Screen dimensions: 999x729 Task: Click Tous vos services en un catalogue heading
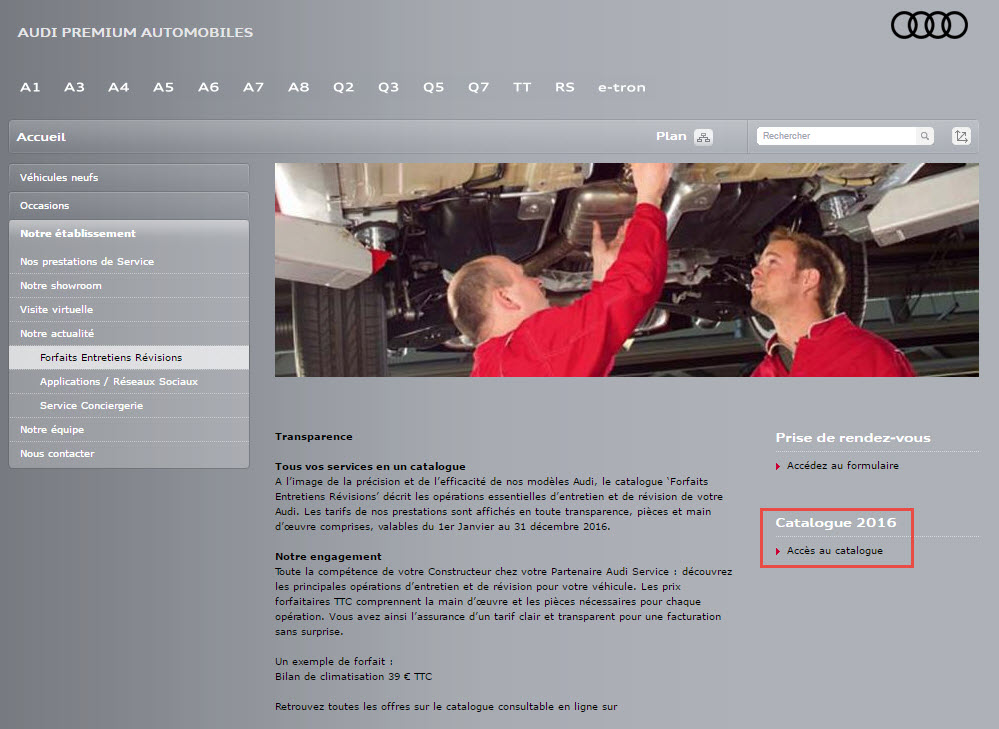[x=370, y=466]
